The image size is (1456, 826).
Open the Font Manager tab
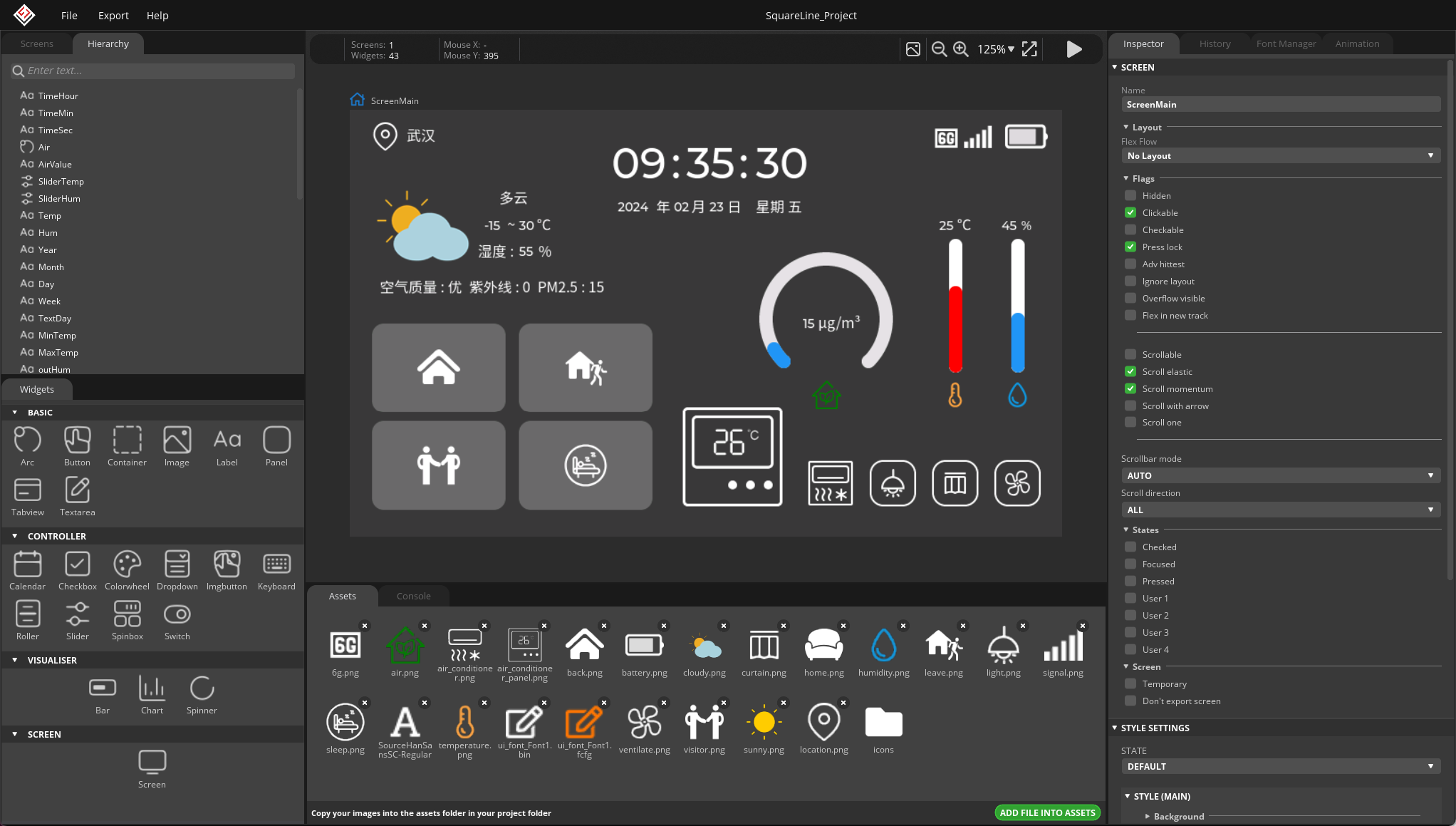1286,43
